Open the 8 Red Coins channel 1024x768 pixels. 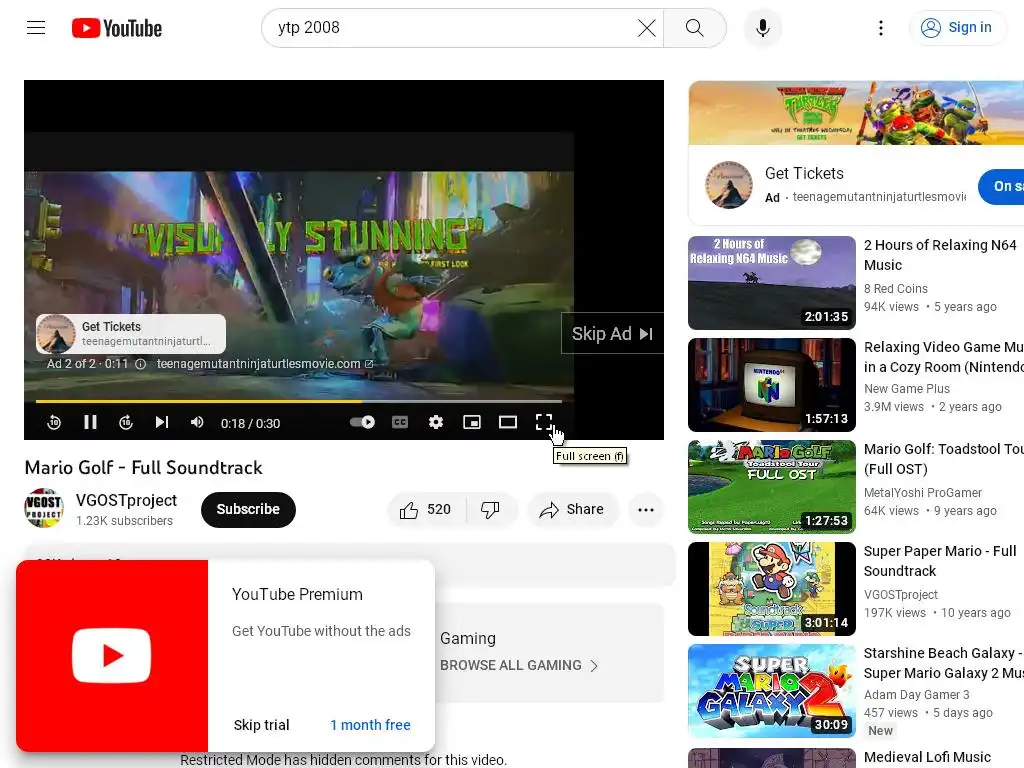coord(895,289)
